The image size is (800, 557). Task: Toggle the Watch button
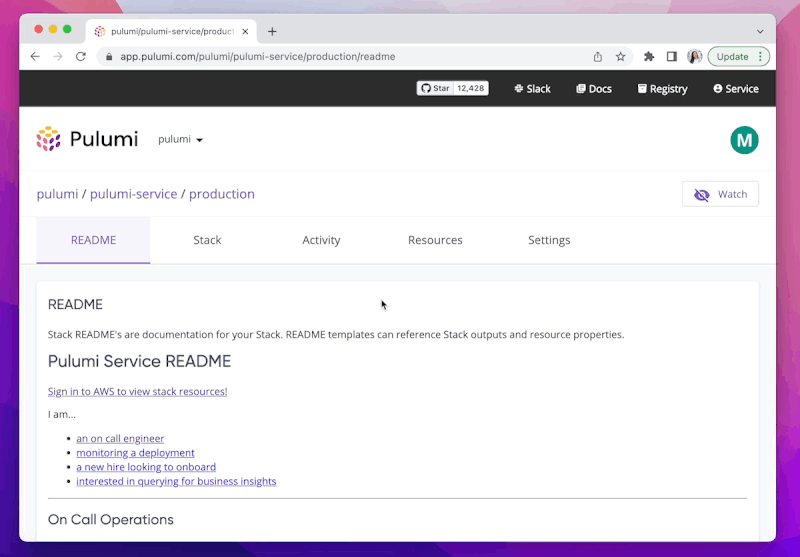(720, 194)
